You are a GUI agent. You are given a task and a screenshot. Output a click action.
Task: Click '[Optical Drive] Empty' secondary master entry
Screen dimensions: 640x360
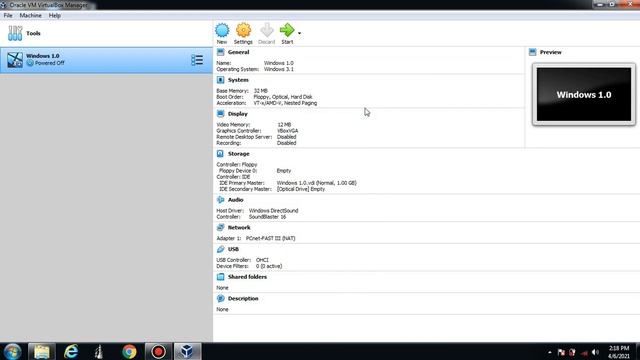tap(301, 189)
